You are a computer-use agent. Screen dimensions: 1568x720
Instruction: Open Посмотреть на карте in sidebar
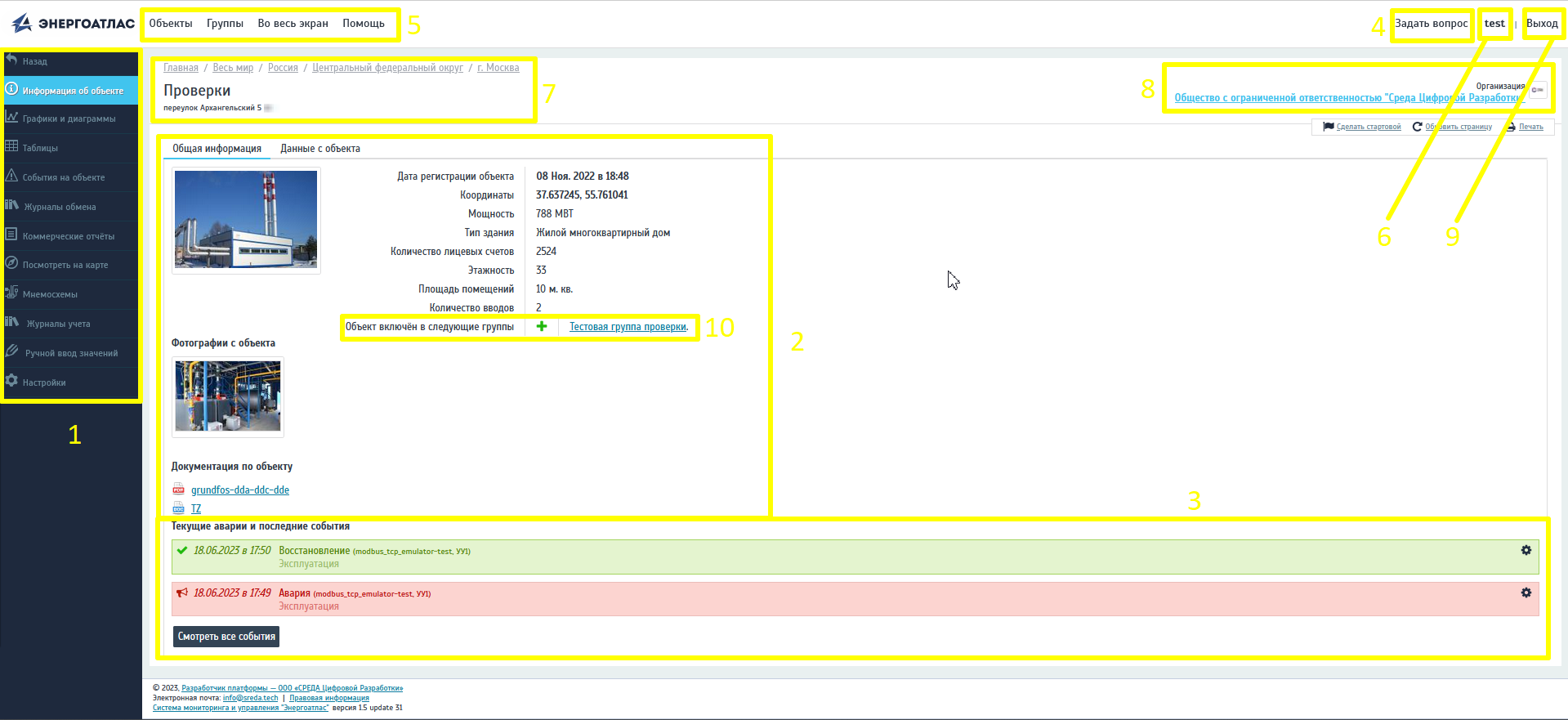click(65, 266)
